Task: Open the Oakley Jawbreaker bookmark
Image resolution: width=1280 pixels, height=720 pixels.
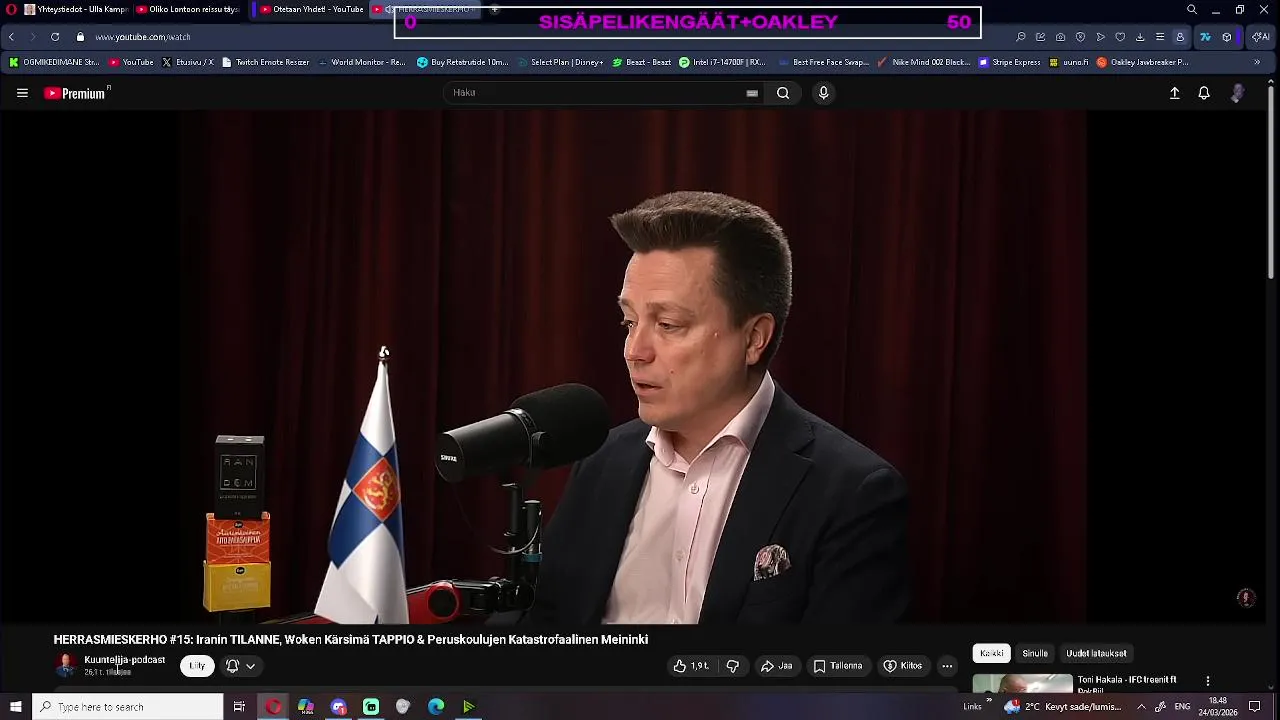Action: [x=1143, y=62]
